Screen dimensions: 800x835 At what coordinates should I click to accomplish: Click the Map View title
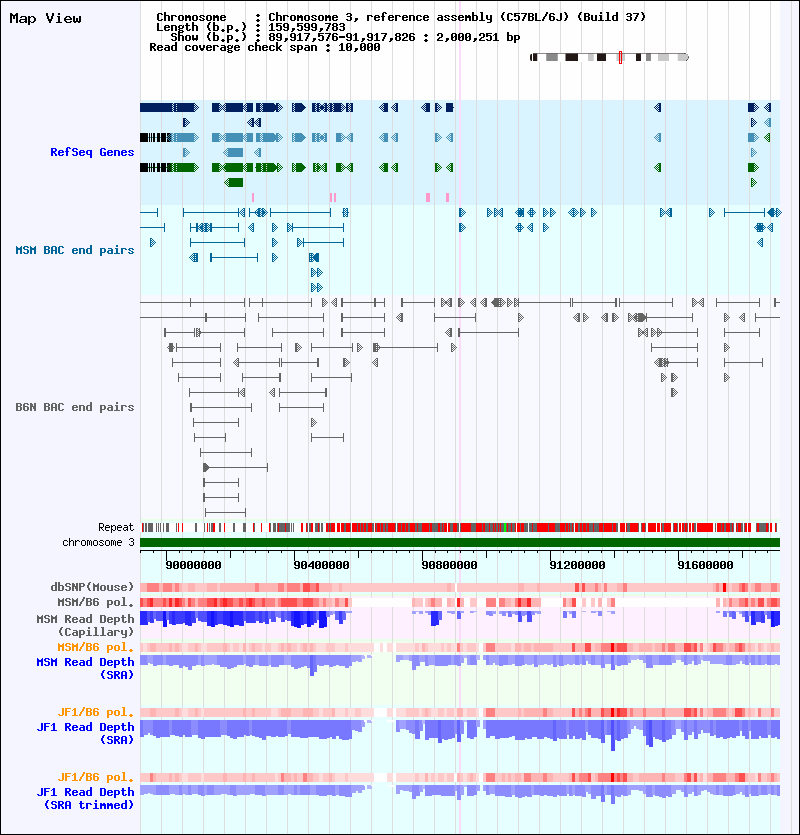pyautogui.click(x=45, y=19)
